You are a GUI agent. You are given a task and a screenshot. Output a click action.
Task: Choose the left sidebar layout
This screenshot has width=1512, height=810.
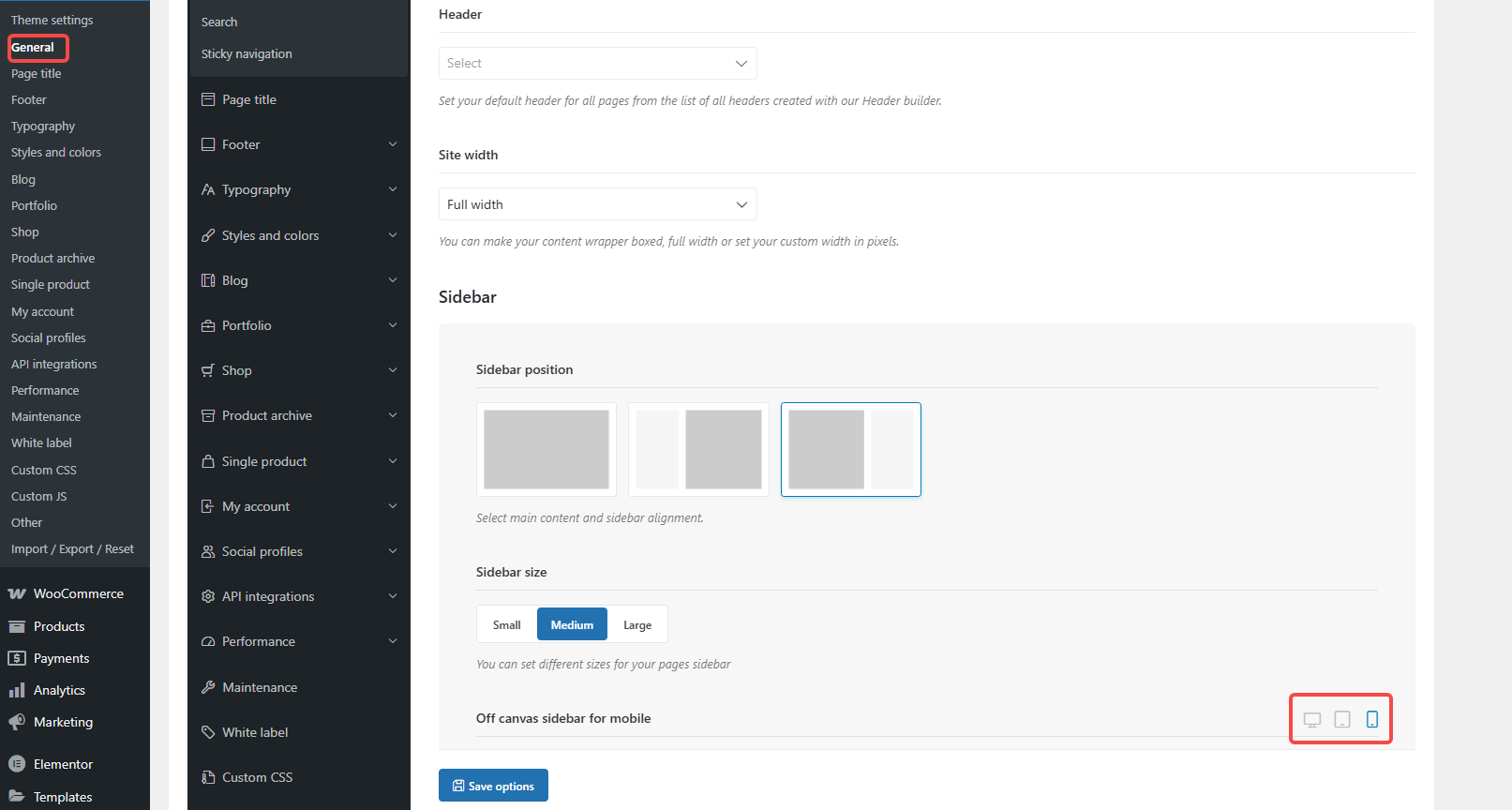(698, 449)
